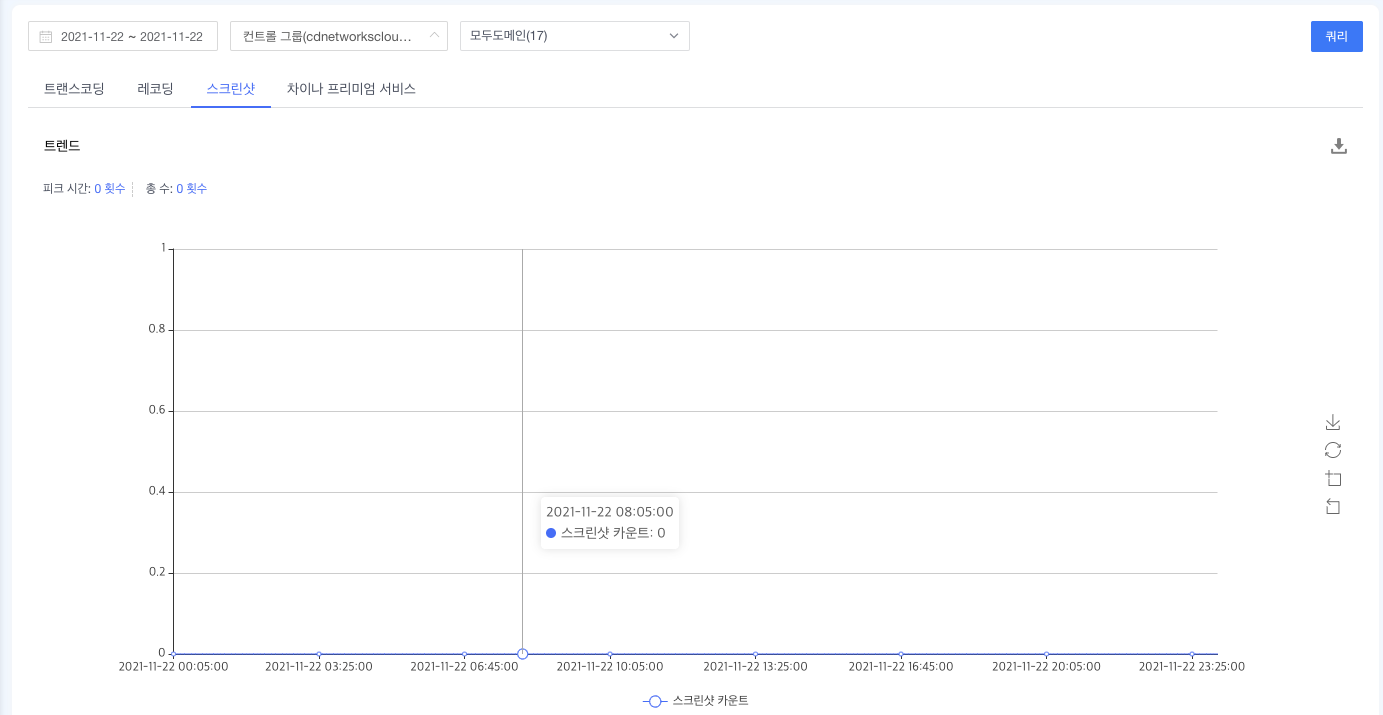Click the calendar icon in date field
Image resolution: width=1383 pixels, height=715 pixels.
(46, 37)
